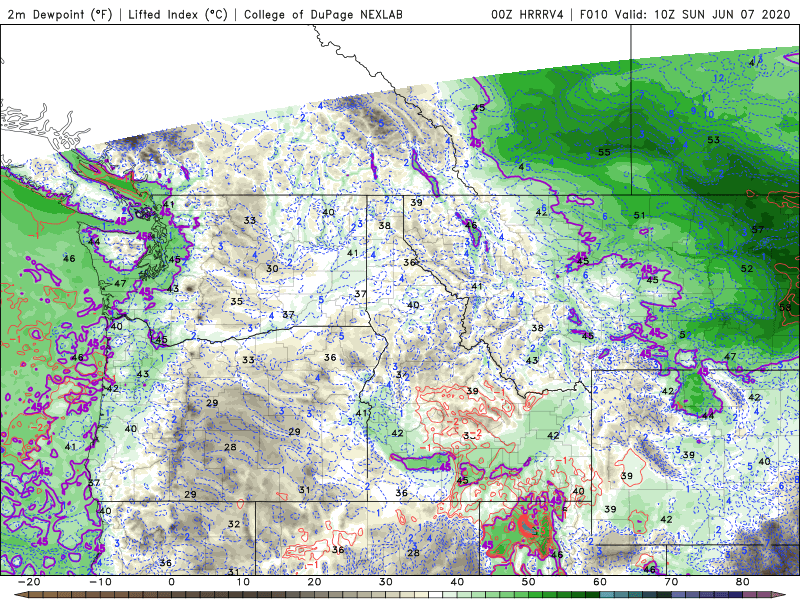The image size is (800, 600).
Task: Click the 'Valid: 10Z SUN JUN 07 2020' text
Action: [702, 14]
